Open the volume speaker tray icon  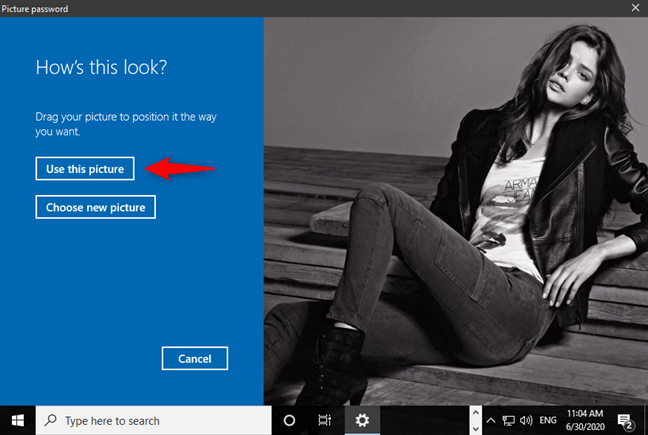point(526,421)
